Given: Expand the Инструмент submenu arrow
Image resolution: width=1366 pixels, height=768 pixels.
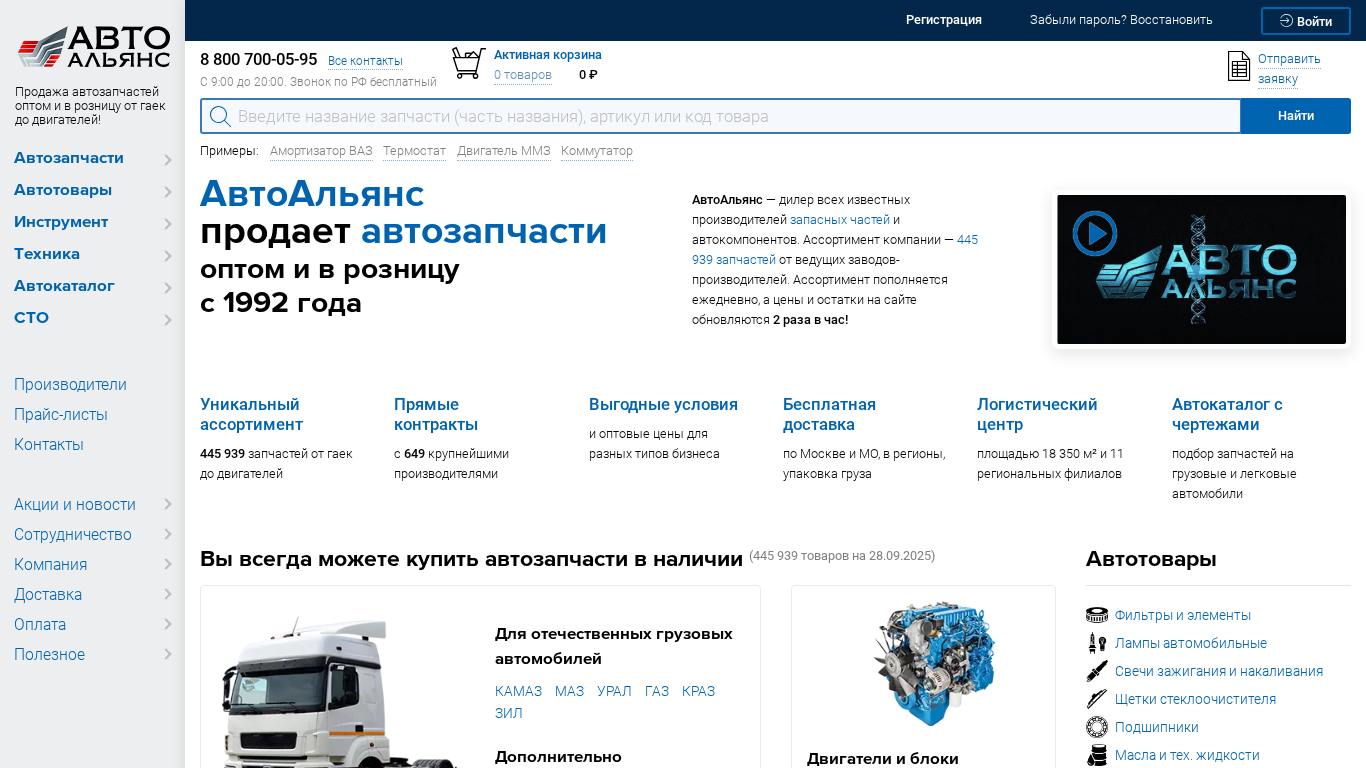Looking at the screenshot, I should [x=168, y=223].
